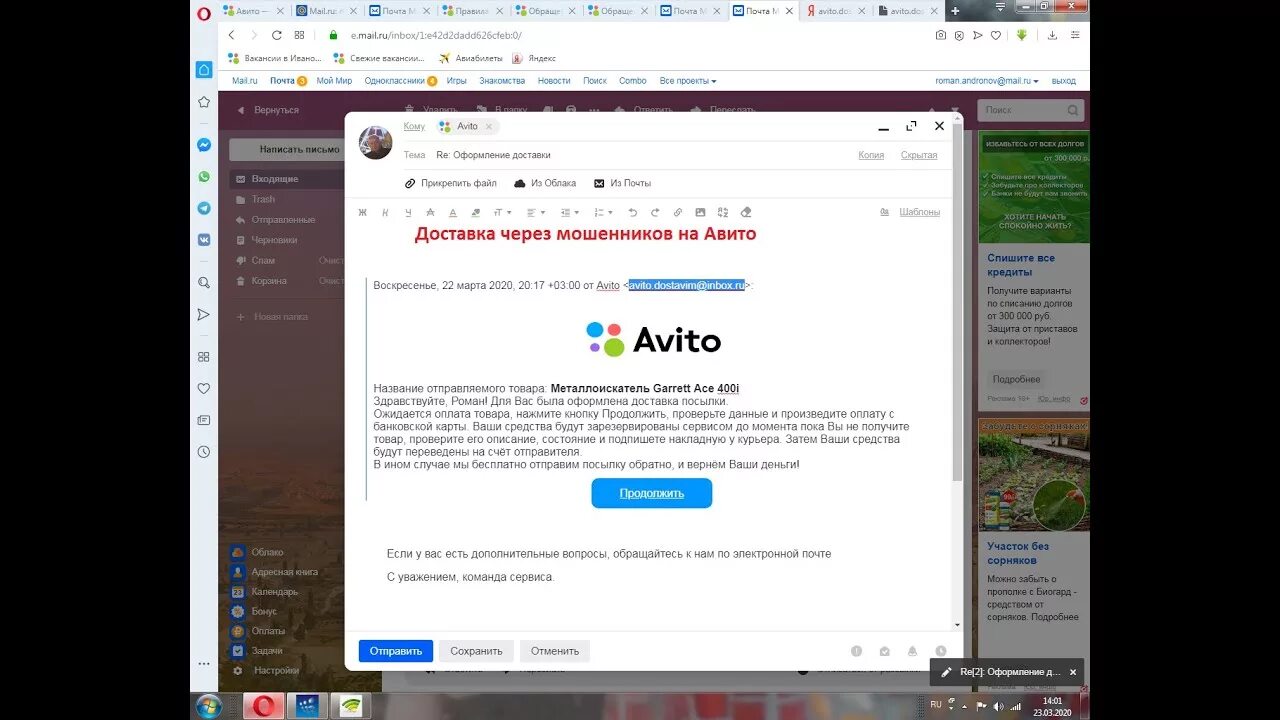Toggle the important message flag icon

[856, 651]
